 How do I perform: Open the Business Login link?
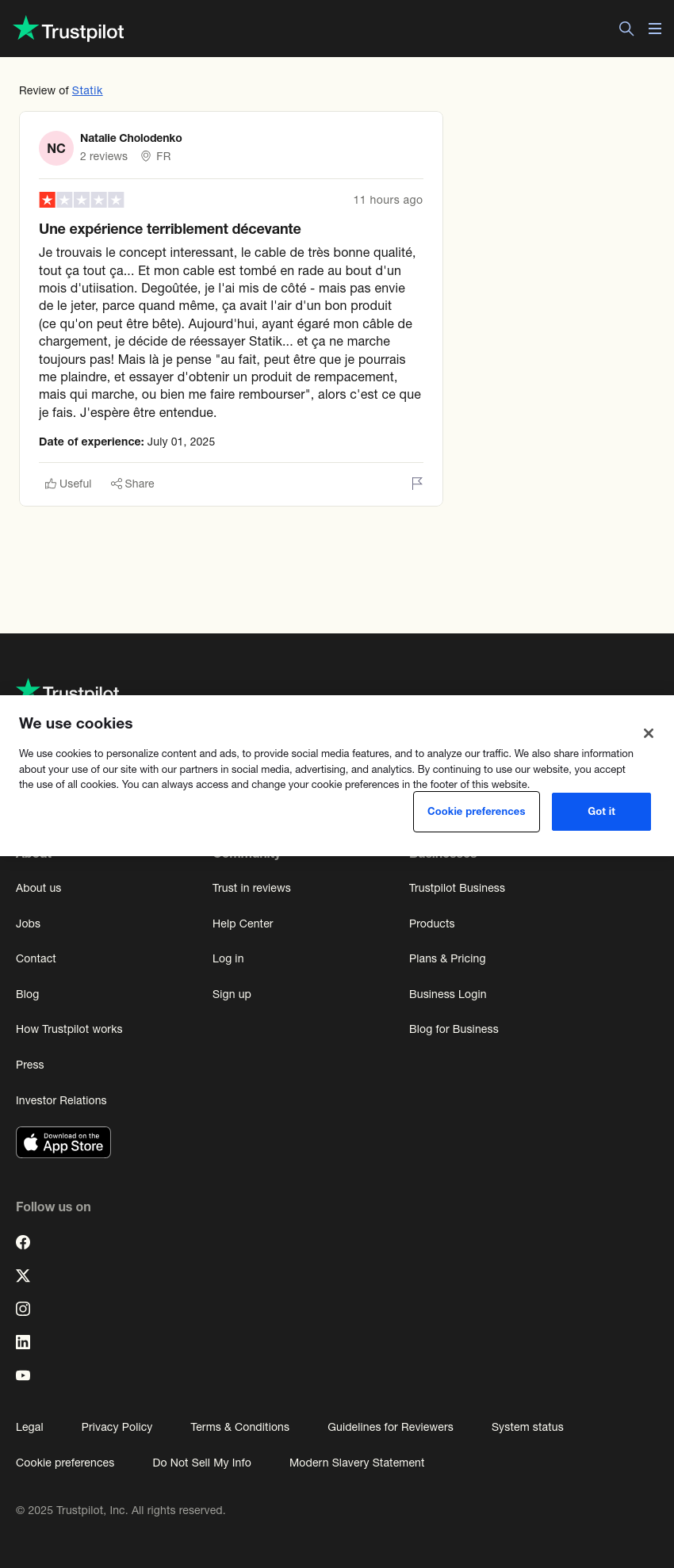point(447,994)
